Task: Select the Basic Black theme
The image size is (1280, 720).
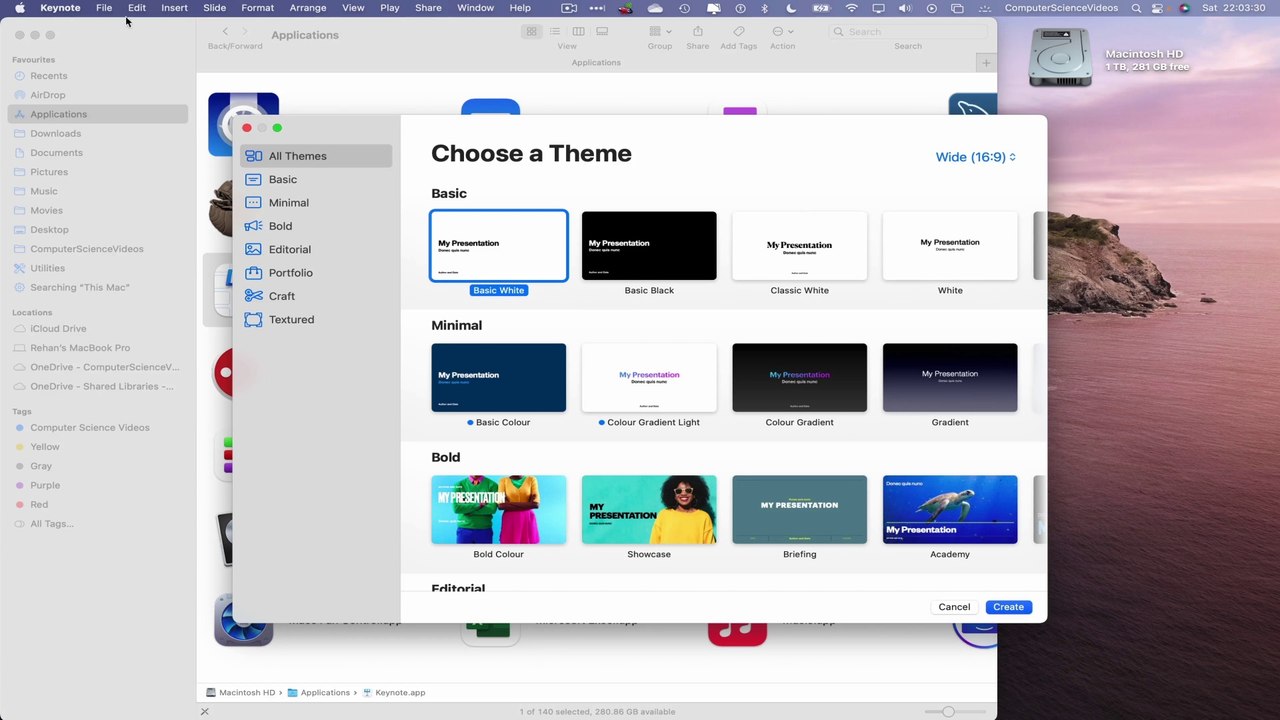Action: [x=649, y=246]
